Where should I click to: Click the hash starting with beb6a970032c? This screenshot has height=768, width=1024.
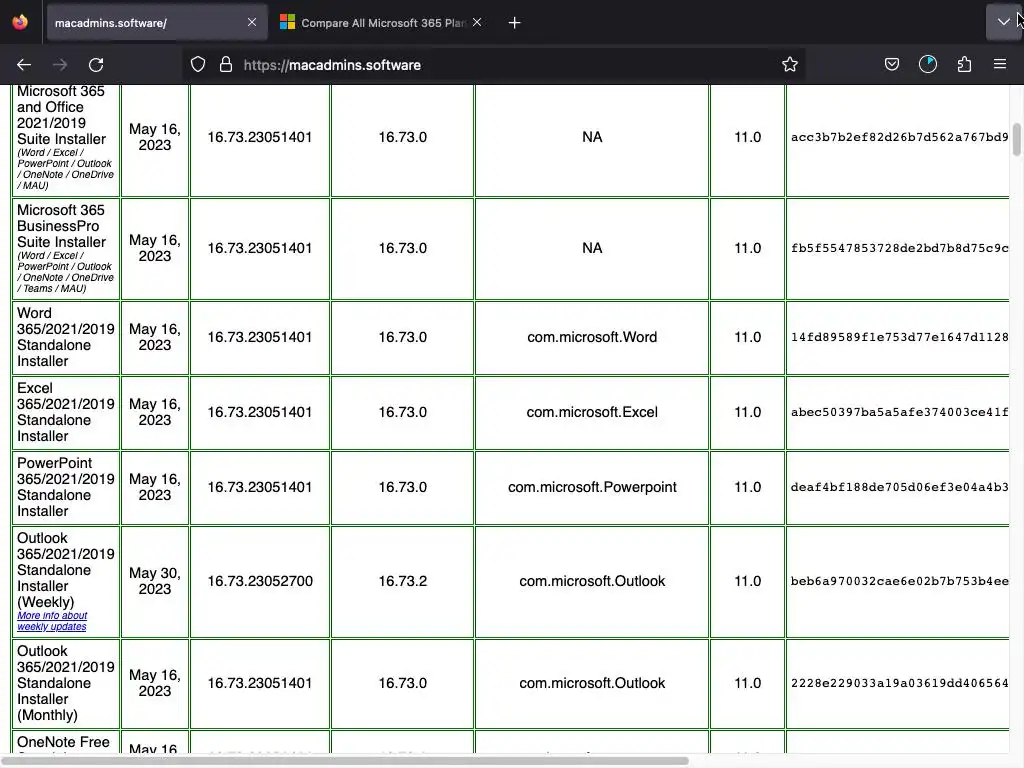(899, 581)
